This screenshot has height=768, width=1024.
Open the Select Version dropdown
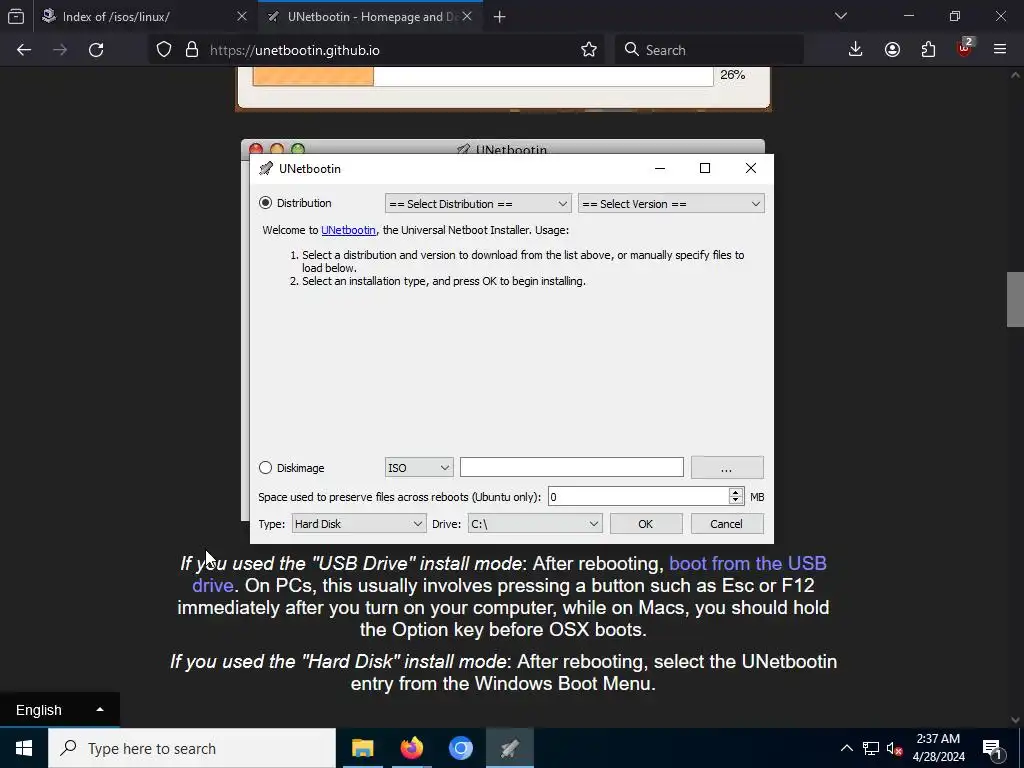point(671,204)
